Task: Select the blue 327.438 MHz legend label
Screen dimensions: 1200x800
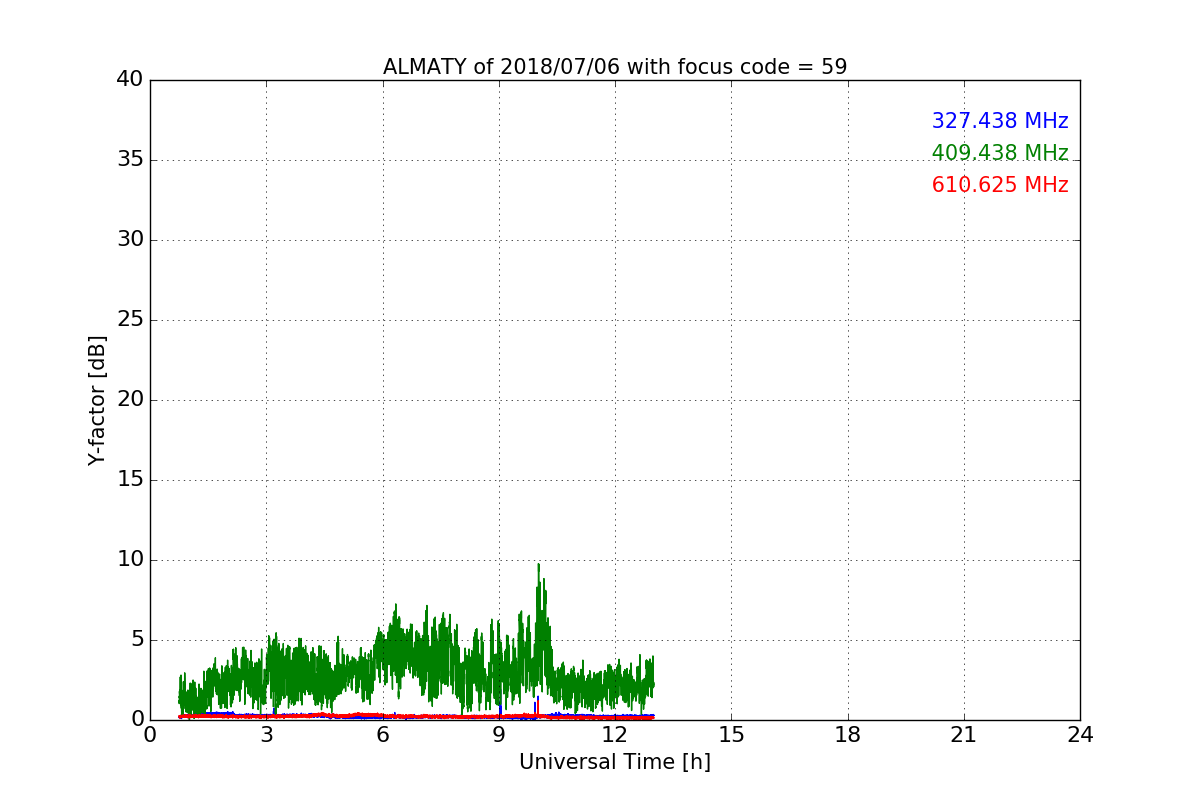Action: [1000, 121]
